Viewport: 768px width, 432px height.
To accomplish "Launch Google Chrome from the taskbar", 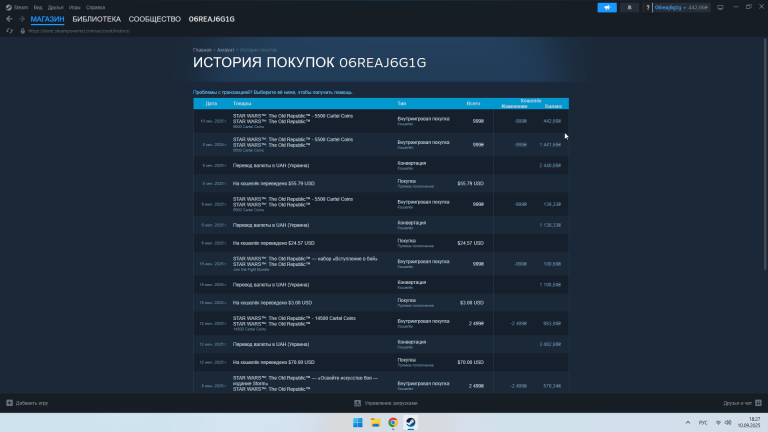I will (x=393, y=423).
